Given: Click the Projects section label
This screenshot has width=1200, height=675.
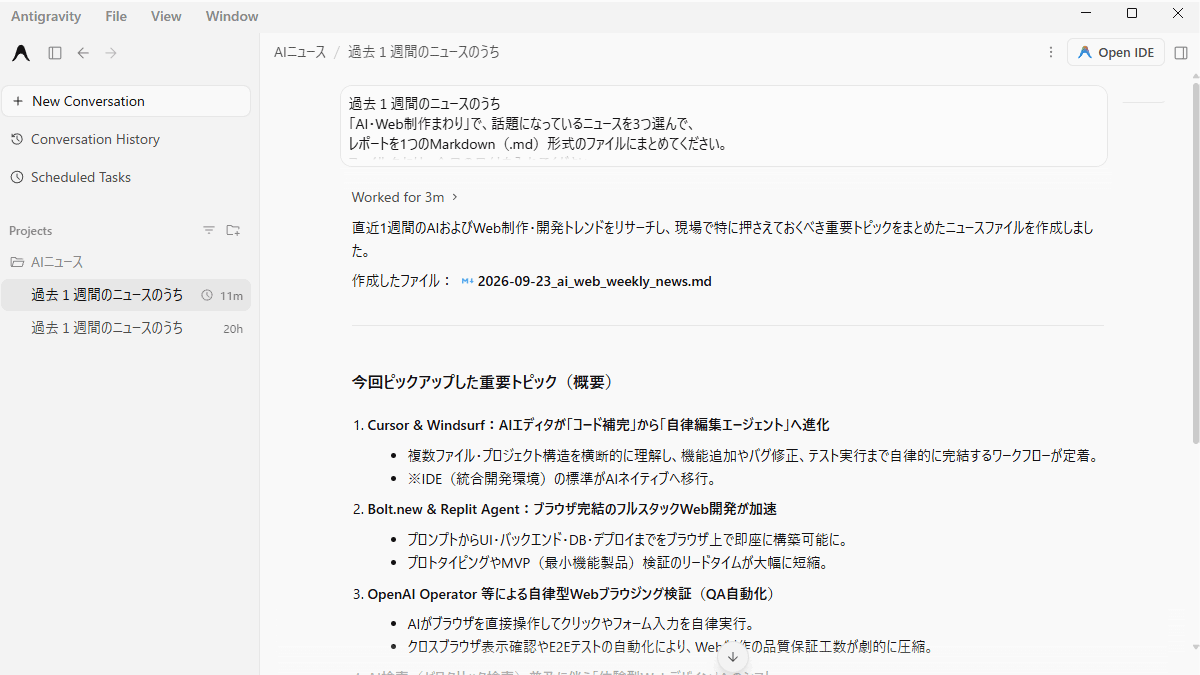Looking at the screenshot, I should pyautogui.click(x=30, y=231).
